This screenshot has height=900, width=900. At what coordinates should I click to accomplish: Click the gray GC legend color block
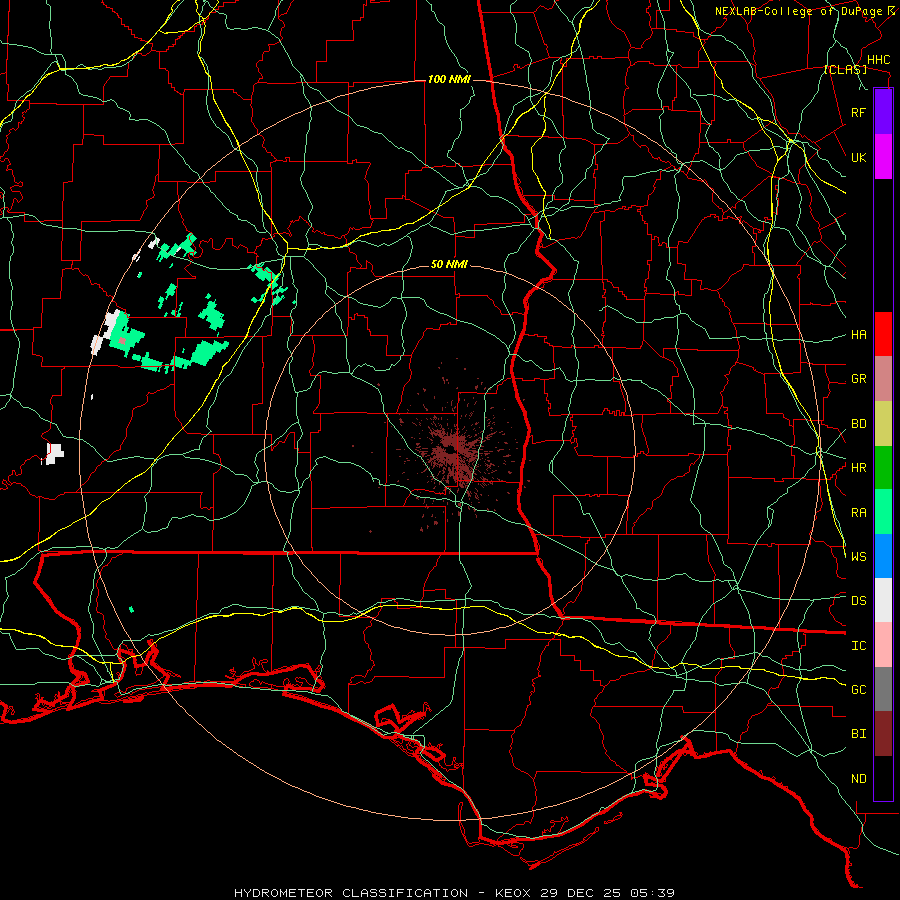(883, 689)
